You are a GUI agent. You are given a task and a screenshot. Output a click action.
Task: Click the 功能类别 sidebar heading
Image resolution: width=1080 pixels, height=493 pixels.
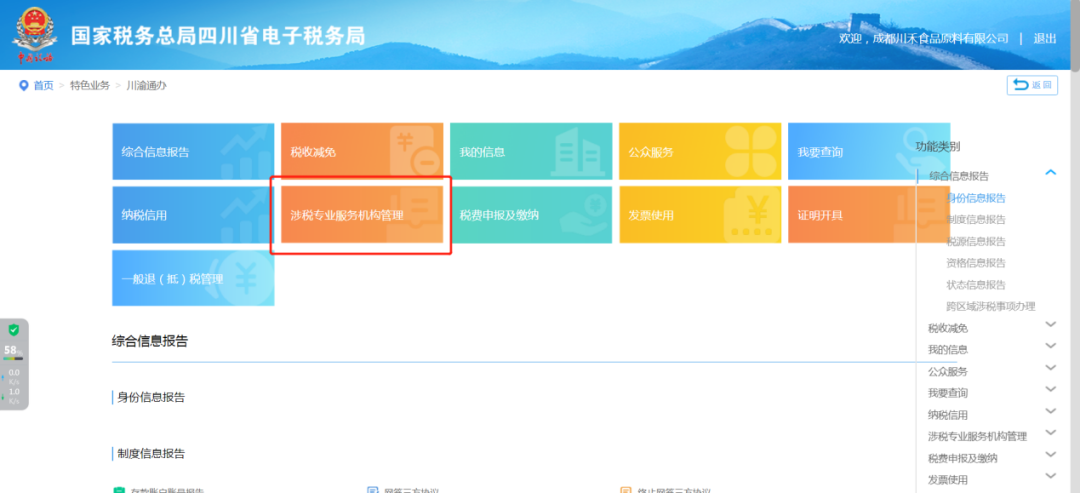click(937, 146)
